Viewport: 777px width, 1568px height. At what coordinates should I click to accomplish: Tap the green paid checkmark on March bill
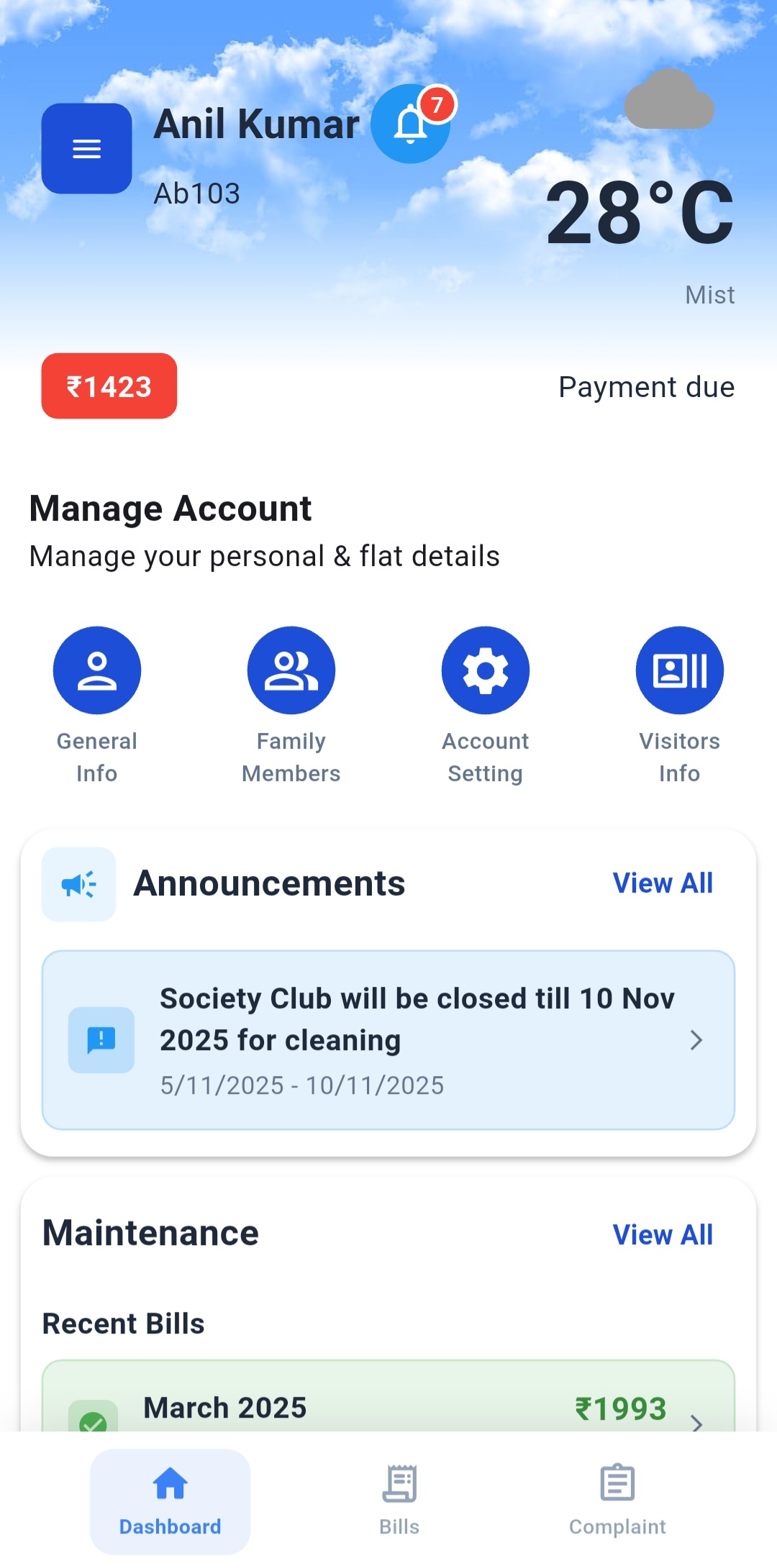coord(93,1419)
